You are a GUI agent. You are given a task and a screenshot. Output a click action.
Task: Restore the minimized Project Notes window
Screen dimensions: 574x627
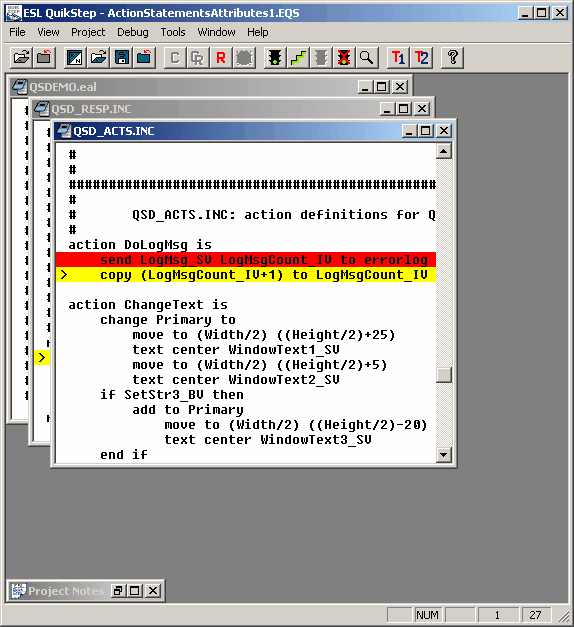tap(118, 591)
